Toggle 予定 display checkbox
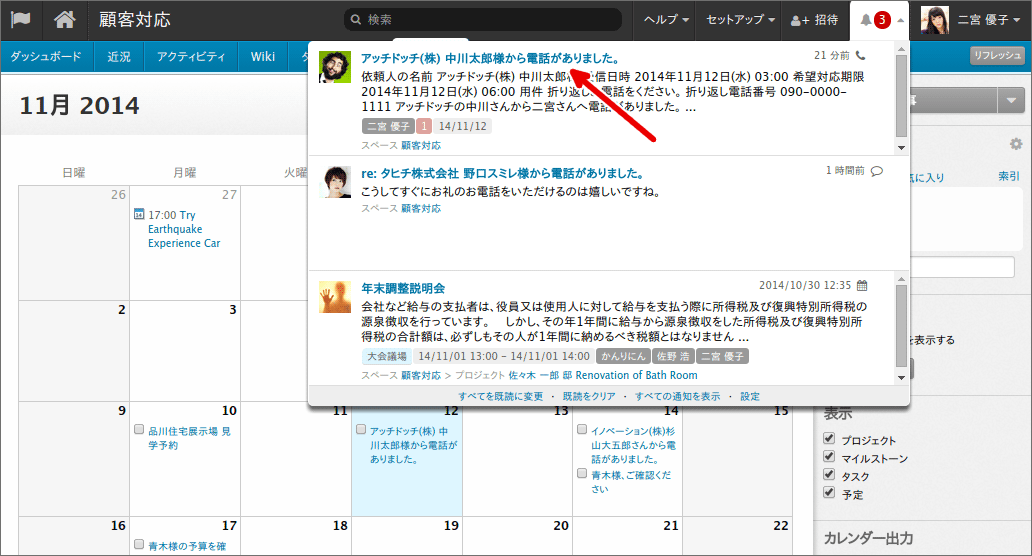Viewport: 1032px width, 556px height. coord(829,492)
